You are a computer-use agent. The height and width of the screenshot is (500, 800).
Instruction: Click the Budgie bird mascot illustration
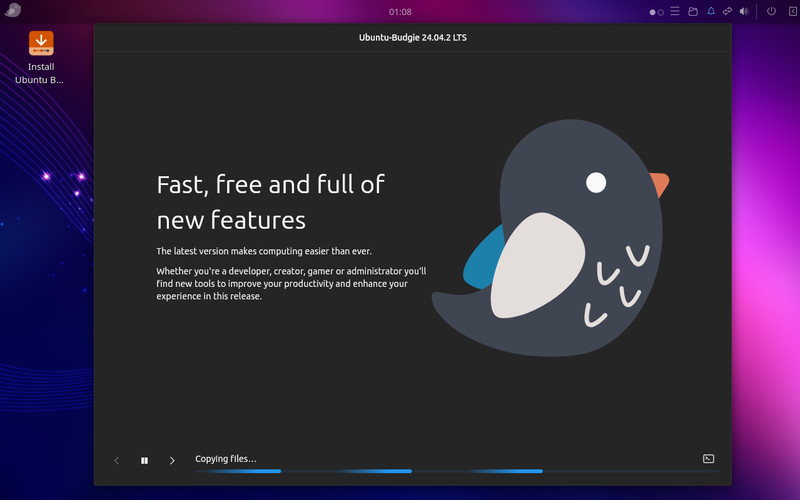[551, 238]
